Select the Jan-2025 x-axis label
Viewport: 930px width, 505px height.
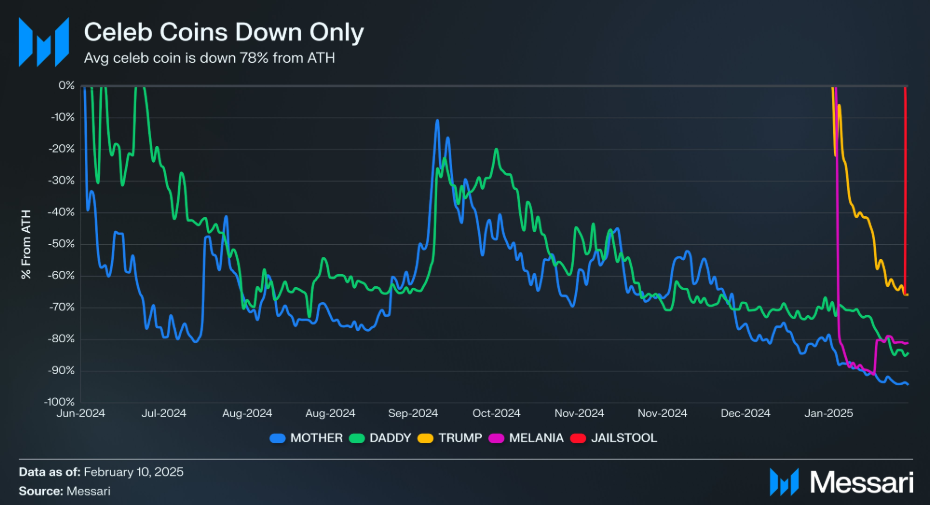pyautogui.click(x=829, y=412)
